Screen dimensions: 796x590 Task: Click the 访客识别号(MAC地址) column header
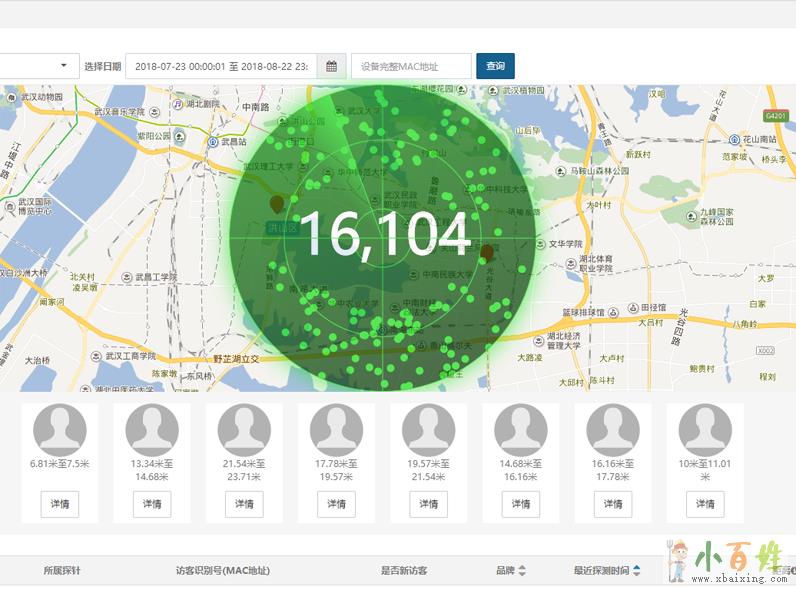223,571
